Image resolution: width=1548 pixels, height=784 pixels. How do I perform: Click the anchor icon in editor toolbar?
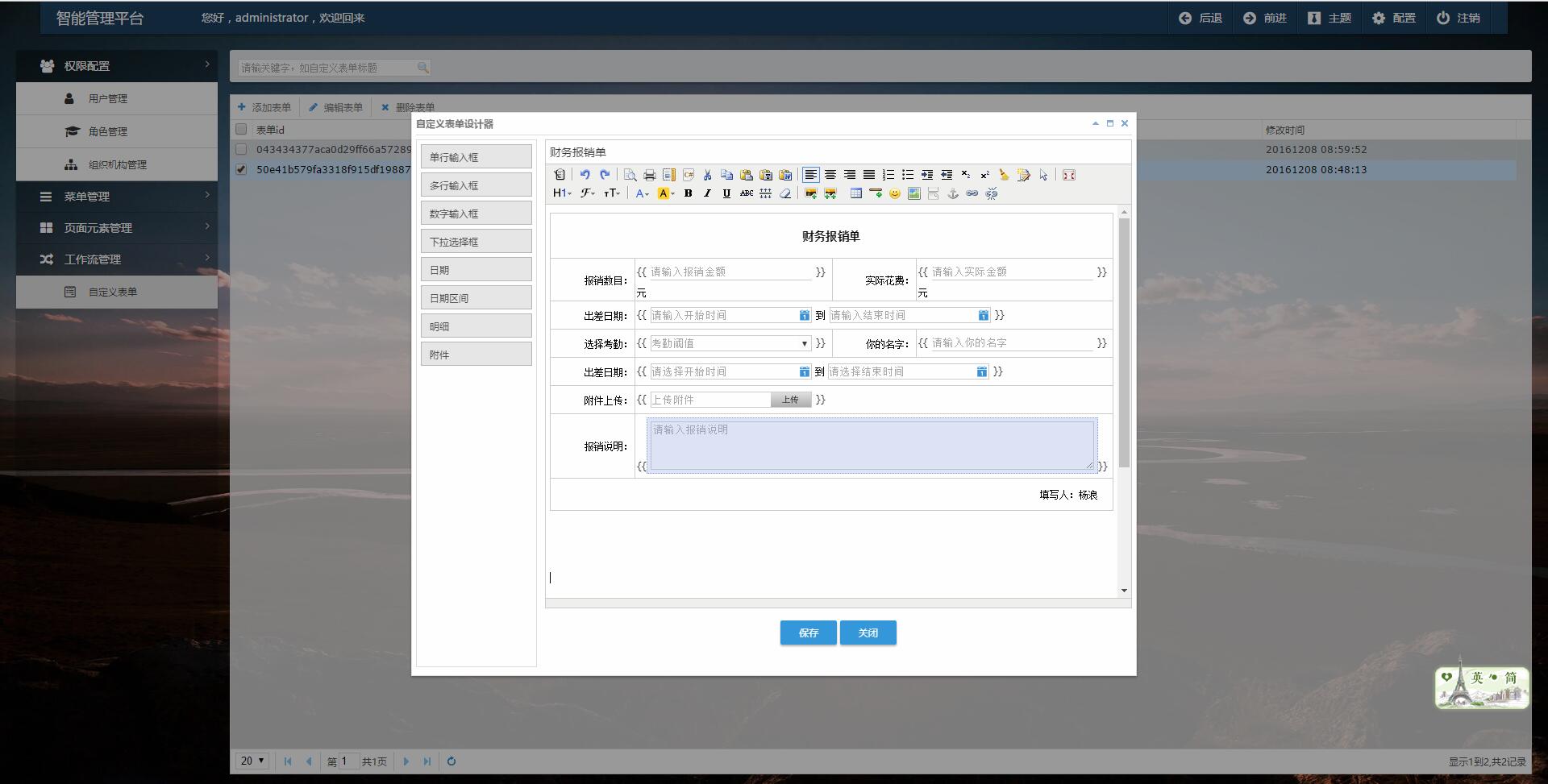(953, 193)
